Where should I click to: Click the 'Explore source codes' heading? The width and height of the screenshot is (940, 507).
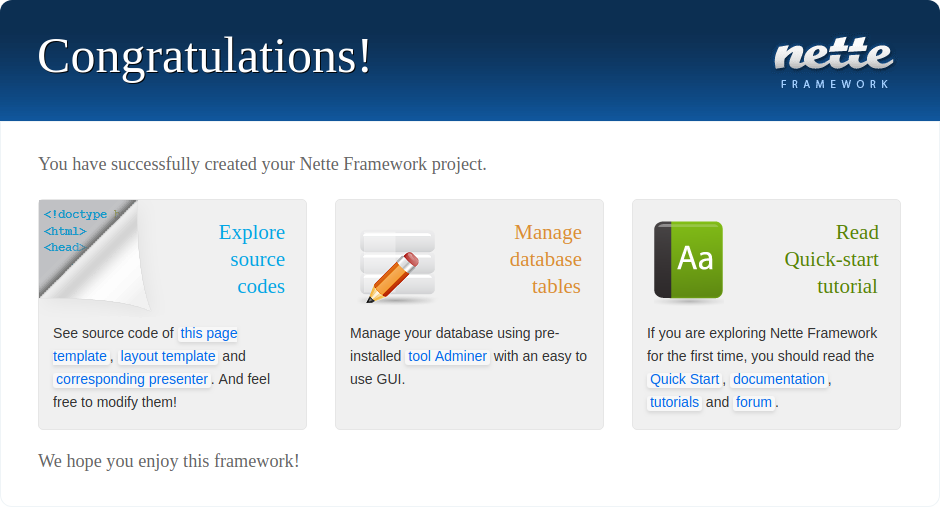coord(252,259)
